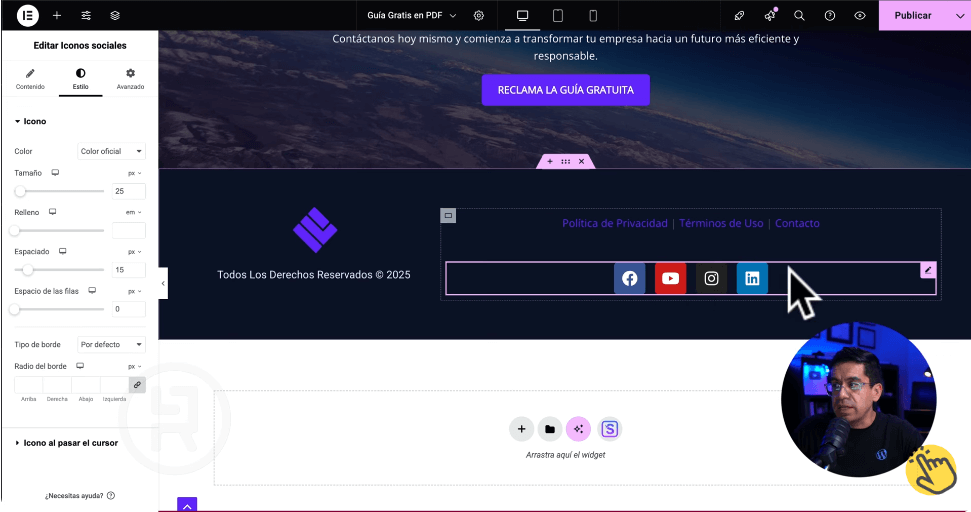Image resolution: width=971 pixels, height=512 pixels.
Task: Click the section drag dots handle
Action: [565, 162]
